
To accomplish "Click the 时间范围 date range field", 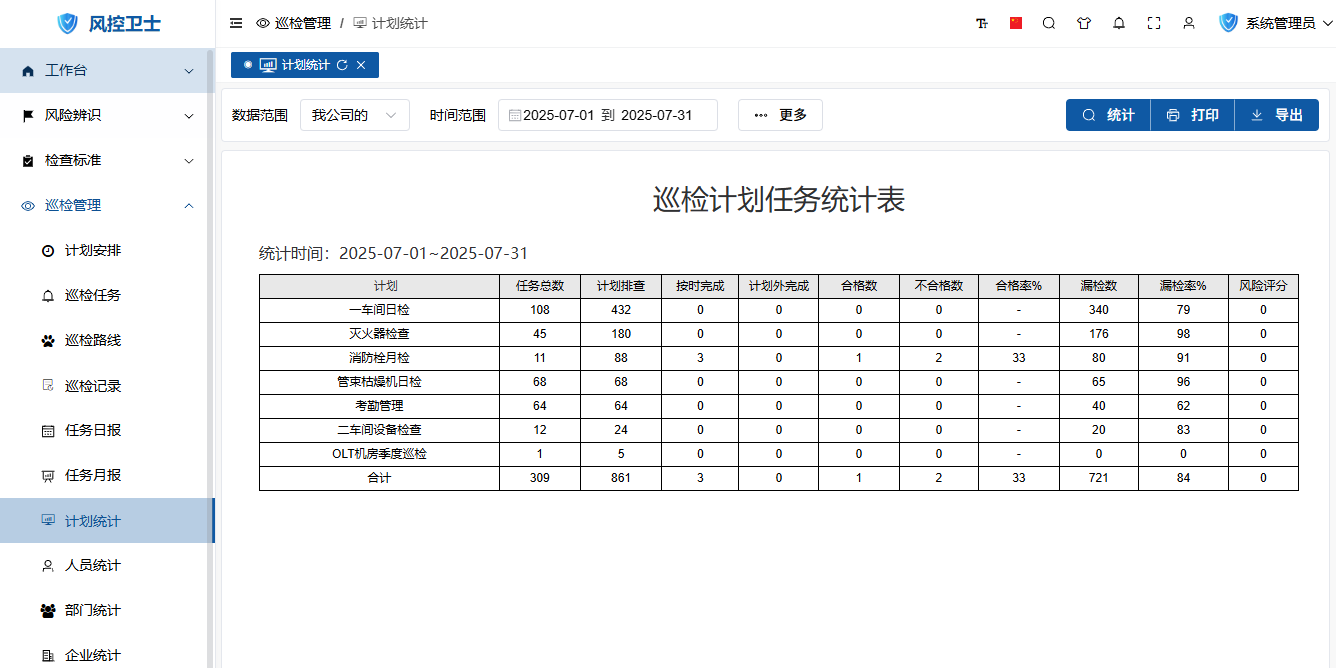I will (608, 115).
